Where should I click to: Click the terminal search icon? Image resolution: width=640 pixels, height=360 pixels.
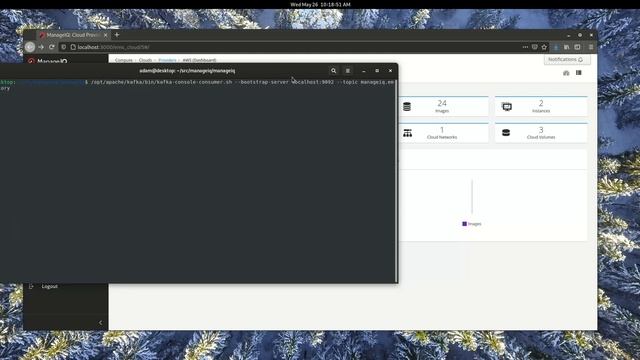point(333,71)
